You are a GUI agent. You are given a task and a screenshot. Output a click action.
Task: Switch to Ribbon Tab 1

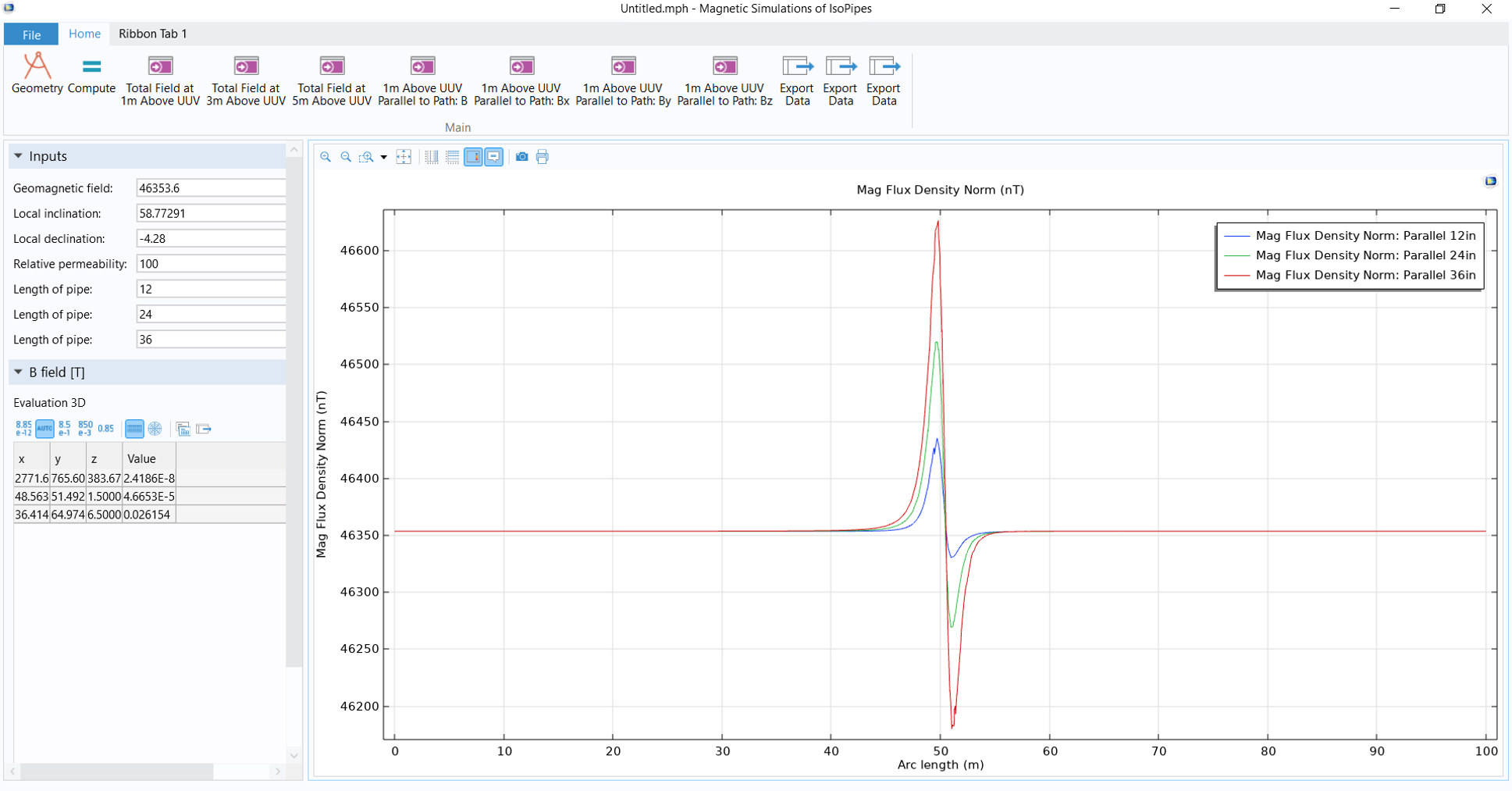pyautogui.click(x=152, y=34)
